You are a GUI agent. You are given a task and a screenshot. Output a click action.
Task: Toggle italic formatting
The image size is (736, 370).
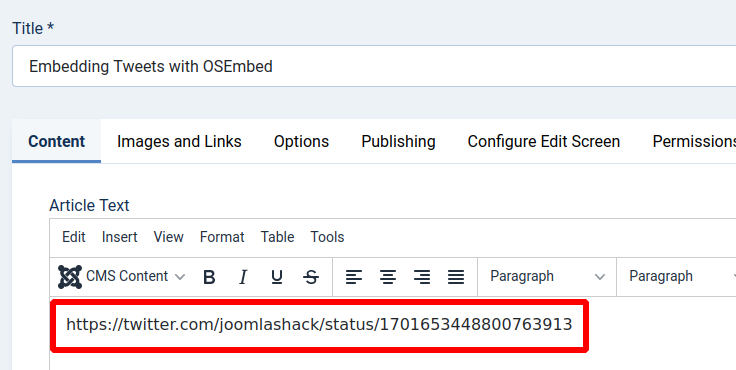click(x=243, y=277)
